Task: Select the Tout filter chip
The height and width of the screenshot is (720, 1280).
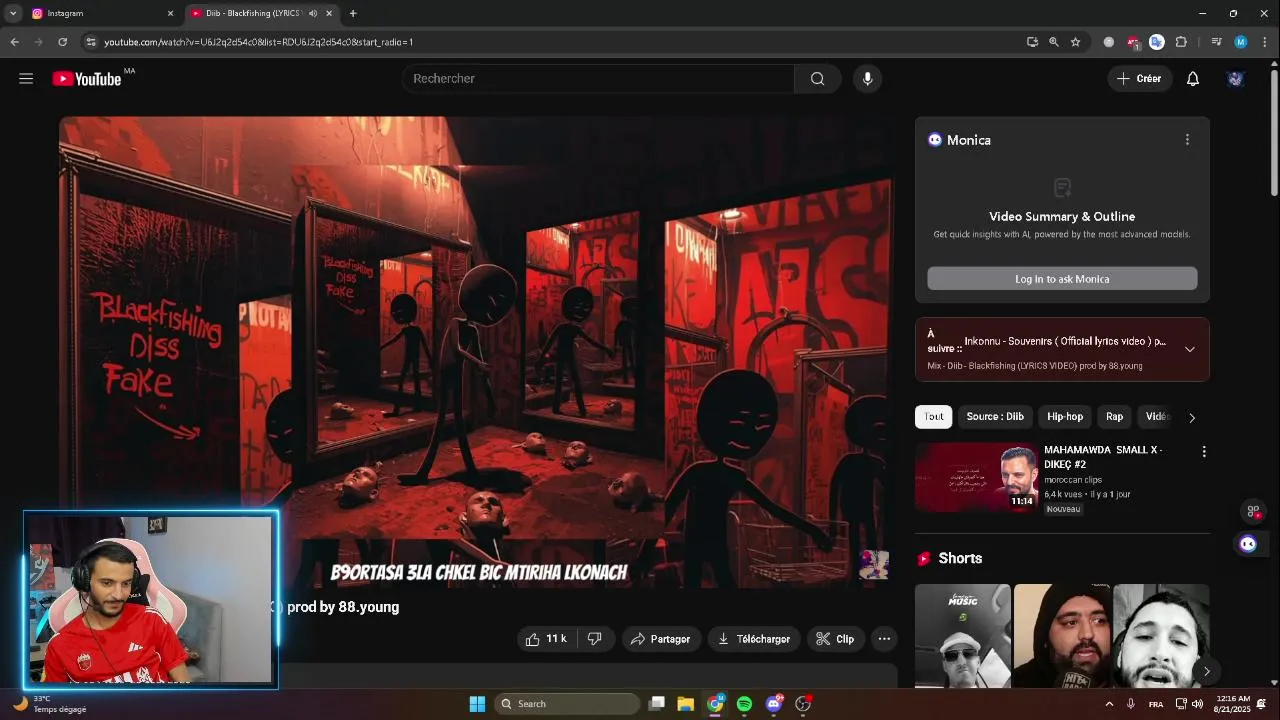Action: click(933, 417)
